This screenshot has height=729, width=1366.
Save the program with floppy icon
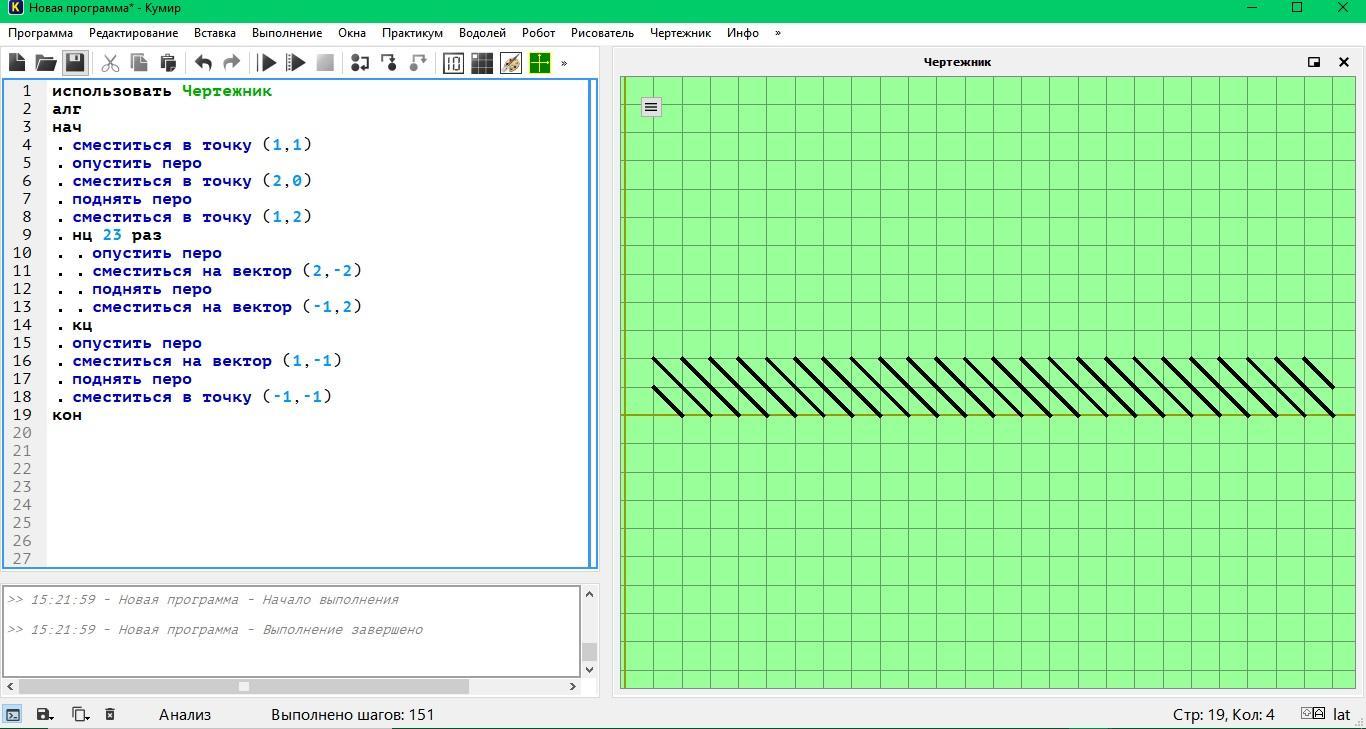coord(74,63)
